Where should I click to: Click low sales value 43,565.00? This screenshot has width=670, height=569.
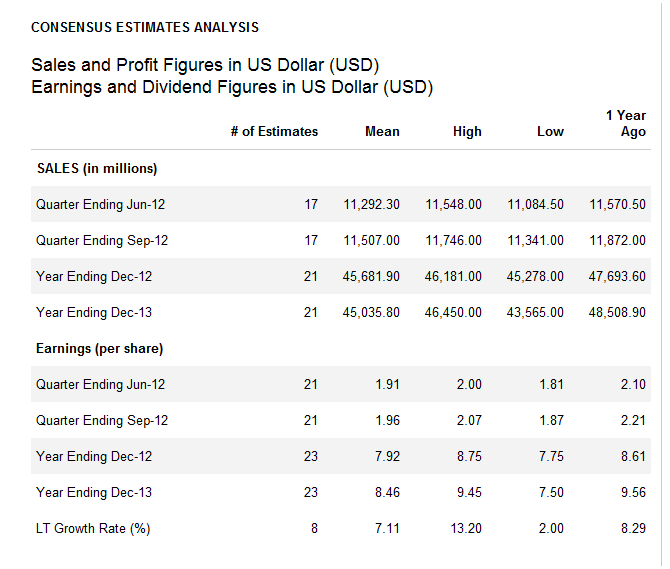pyautogui.click(x=535, y=312)
